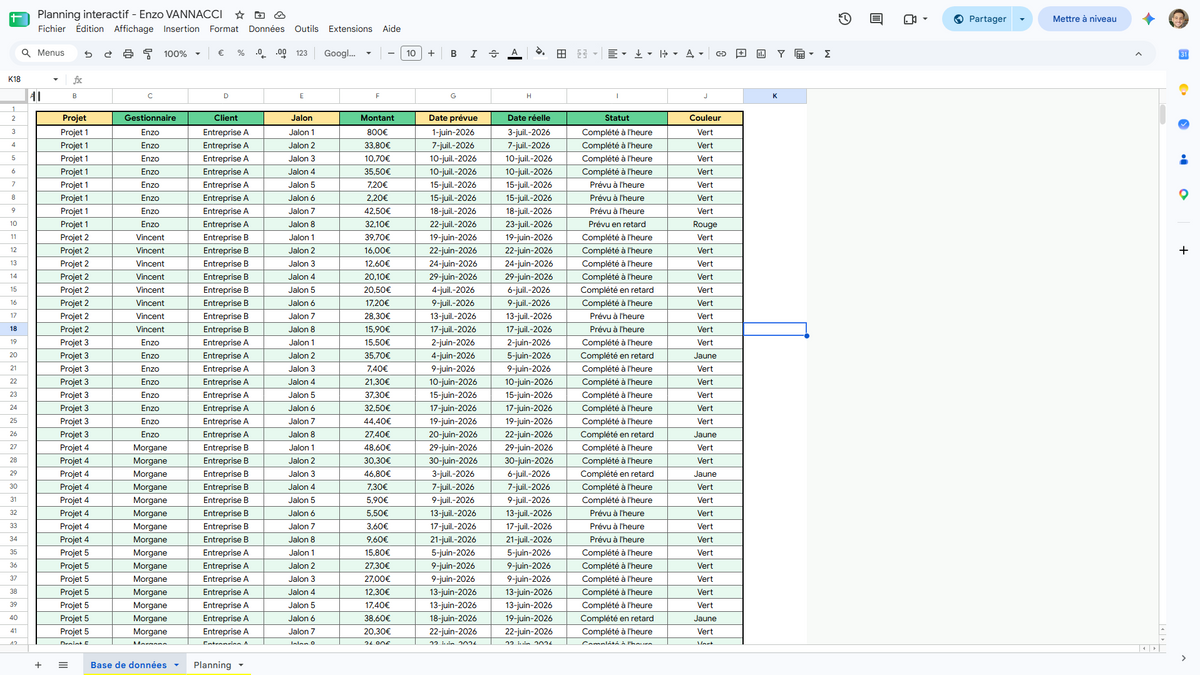Image resolution: width=1200 pixels, height=675 pixels.
Task: Toggle strikethrough formatting
Action: pos(494,54)
